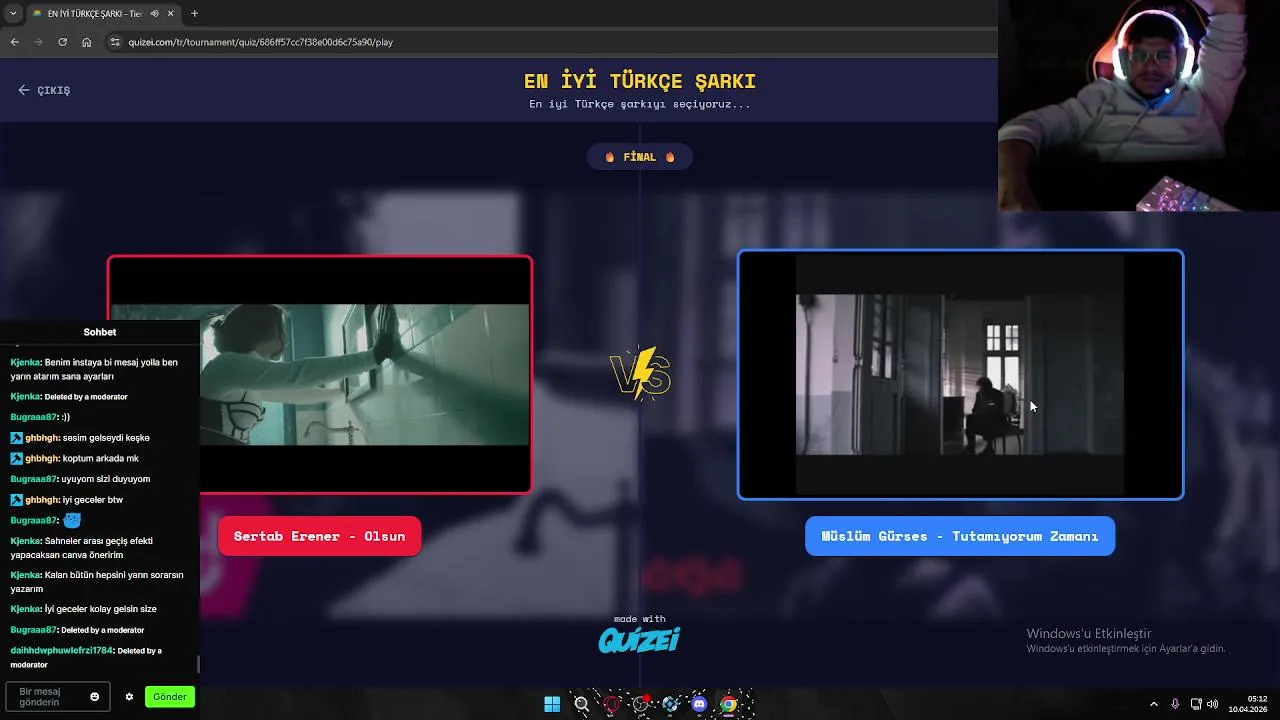This screenshot has width=1280, height=720.
Task: Click the Quizei logo at the bottom
Action: [639, 639]
